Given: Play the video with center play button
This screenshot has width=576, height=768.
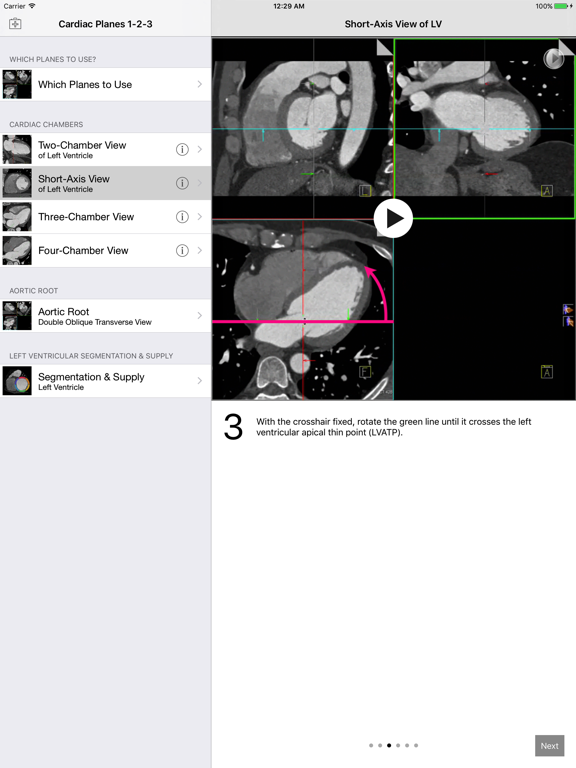Looking at the screenshot, I should (393, 218).
